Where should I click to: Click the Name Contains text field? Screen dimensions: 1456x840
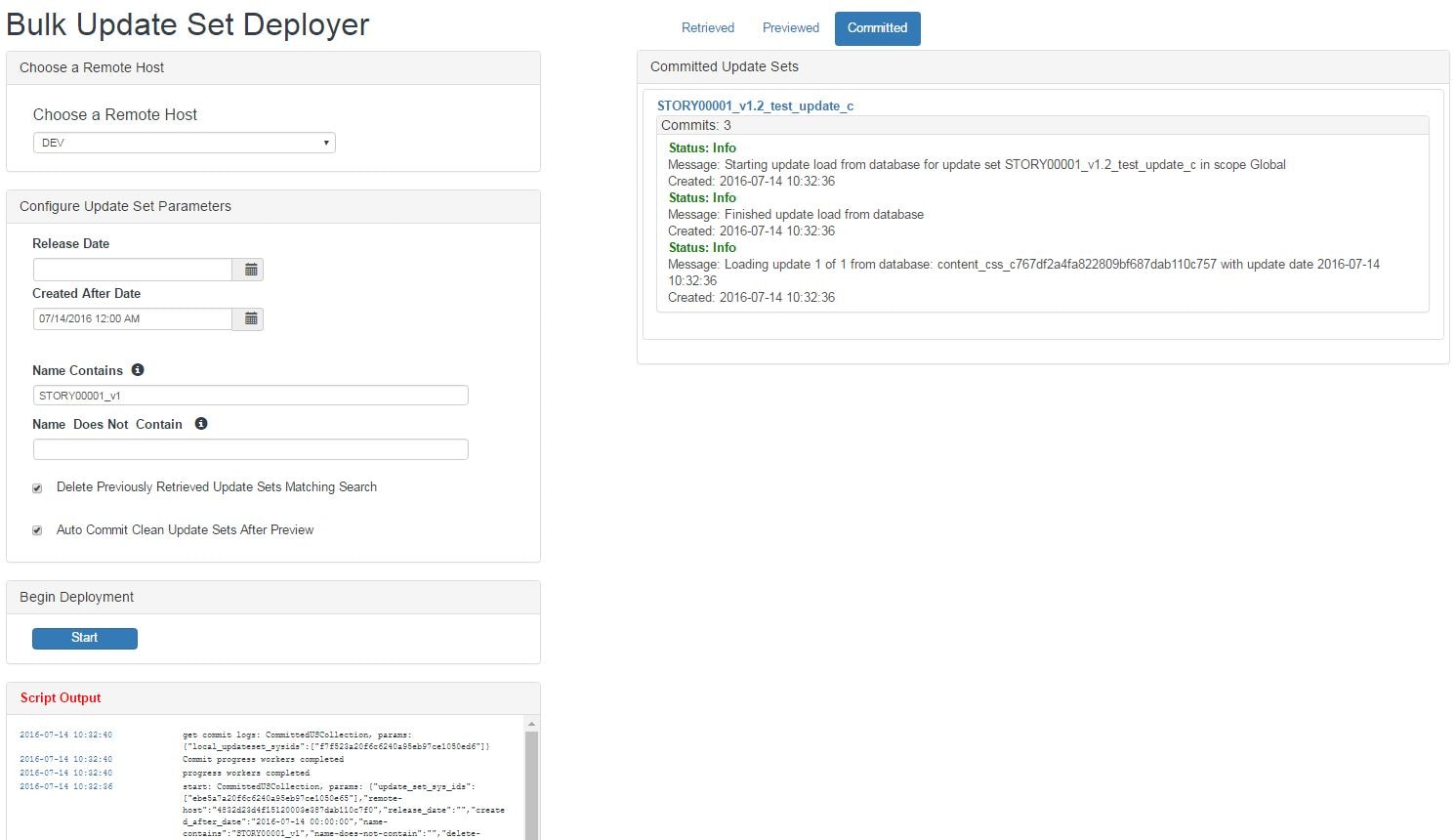pyautogui.click(x=250, y=395)
